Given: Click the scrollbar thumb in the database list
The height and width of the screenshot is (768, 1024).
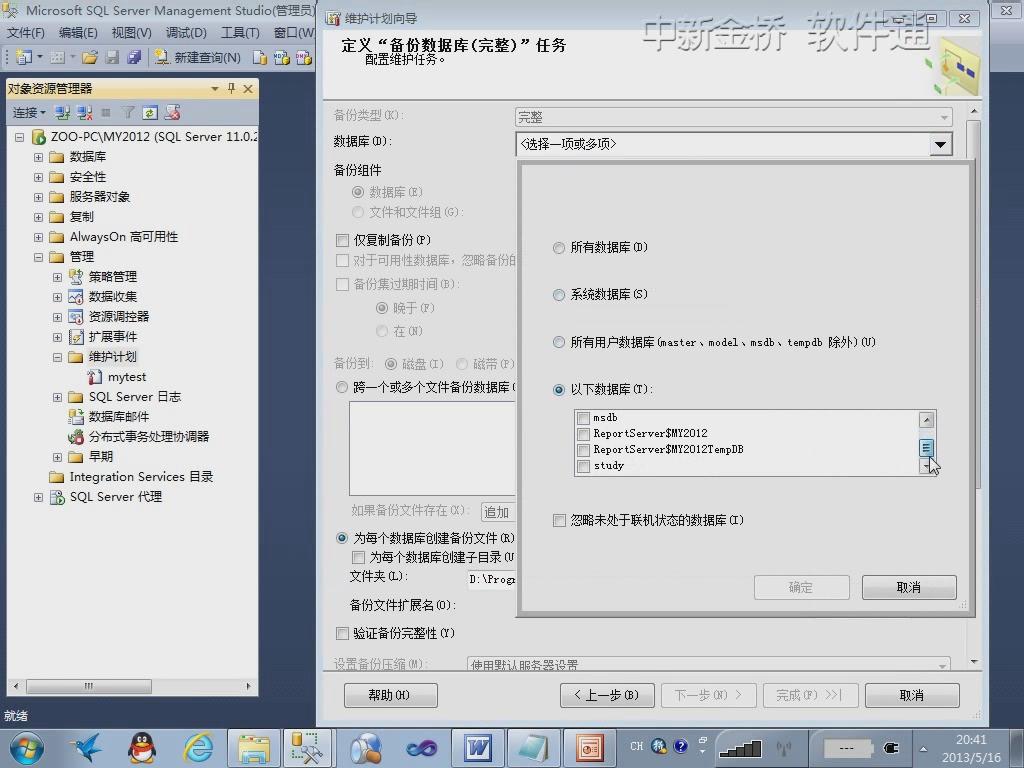Looking at the screenshot, I should tap(926, 447).
